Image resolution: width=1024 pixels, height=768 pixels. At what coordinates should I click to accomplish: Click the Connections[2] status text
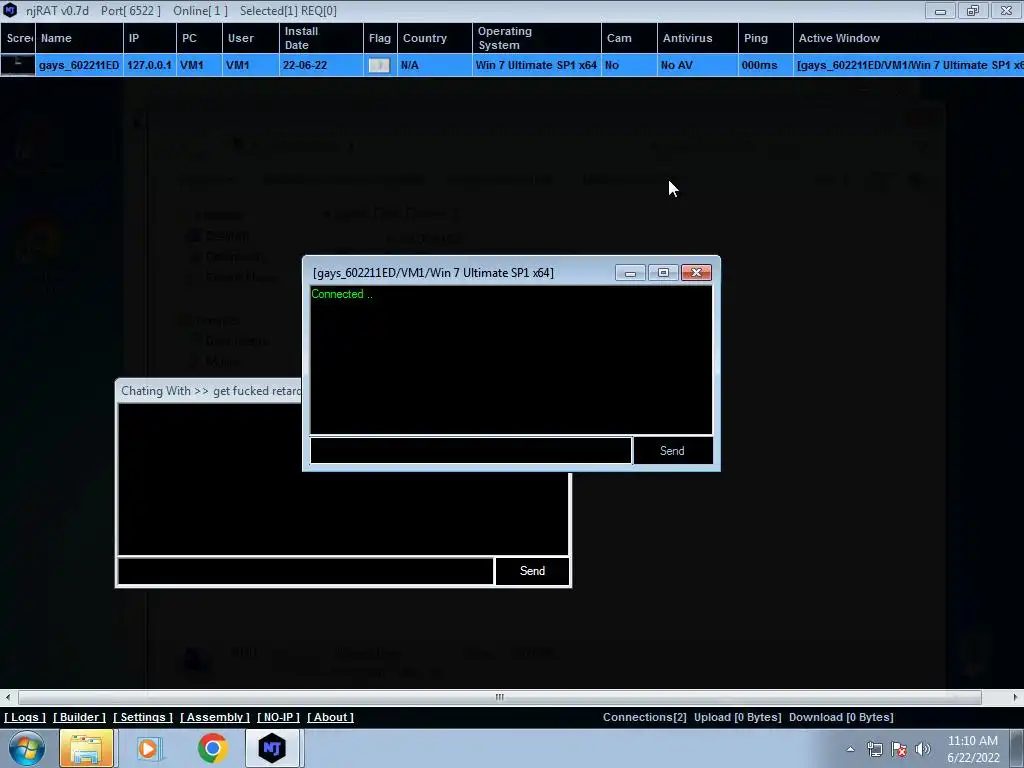tap(645, 717)
